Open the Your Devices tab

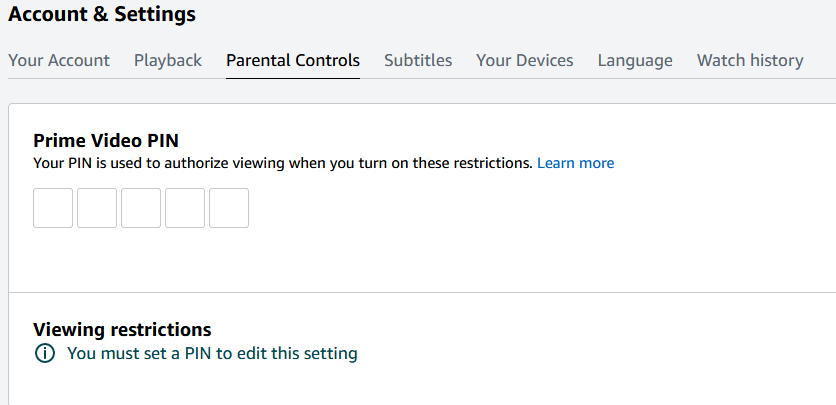click(x=525, y=60)
